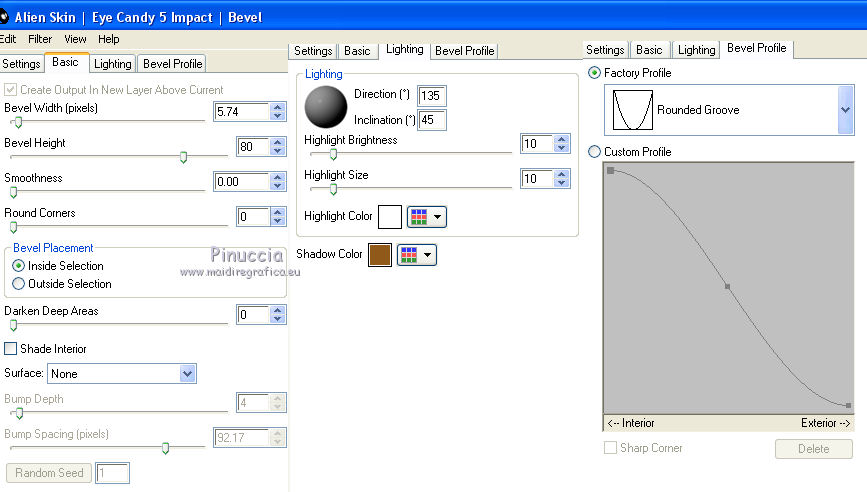
Task: Toggle the Sharp Corner checkbox
Action: point(610,447)
